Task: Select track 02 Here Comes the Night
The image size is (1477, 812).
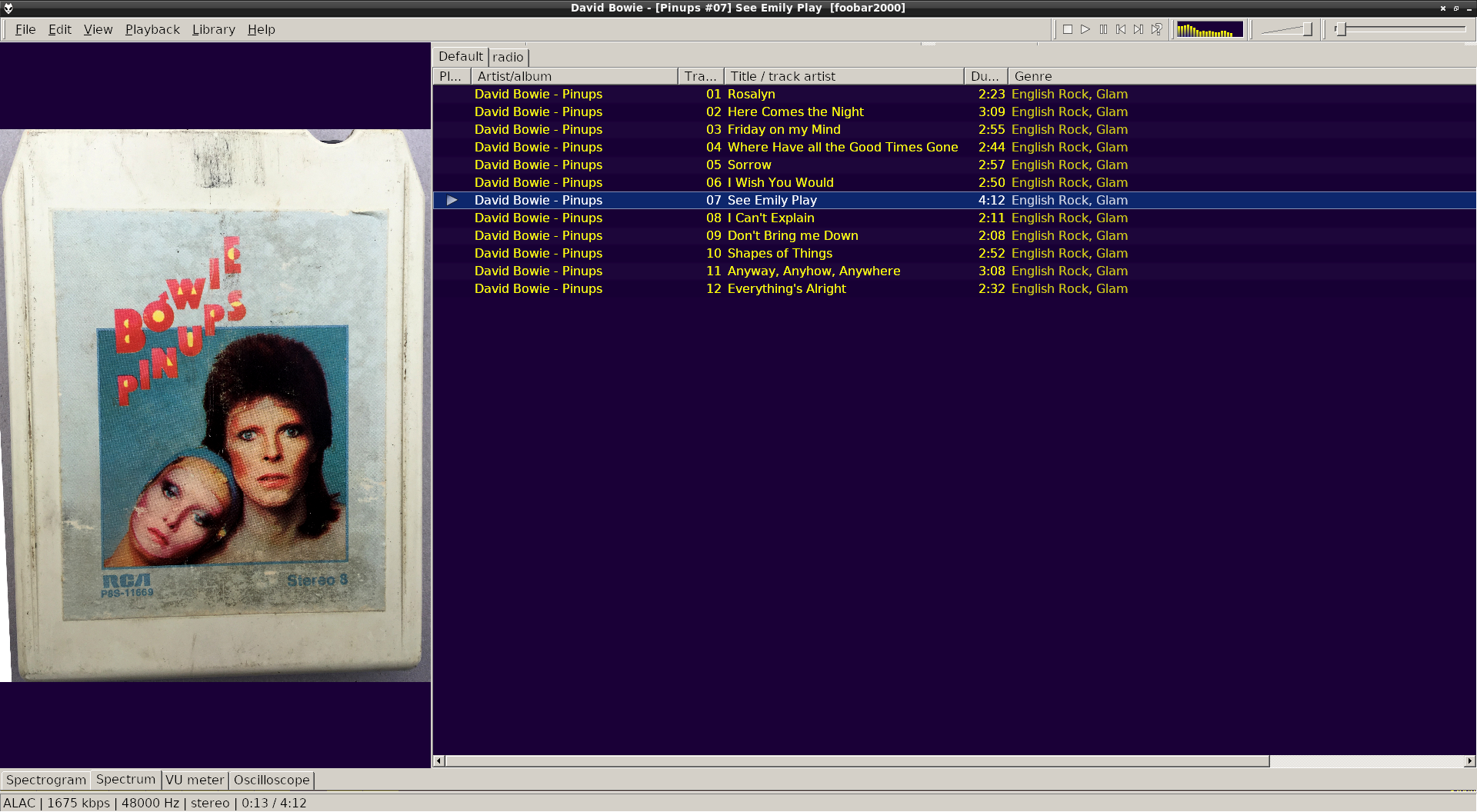Action: click(x=954, y=111)
